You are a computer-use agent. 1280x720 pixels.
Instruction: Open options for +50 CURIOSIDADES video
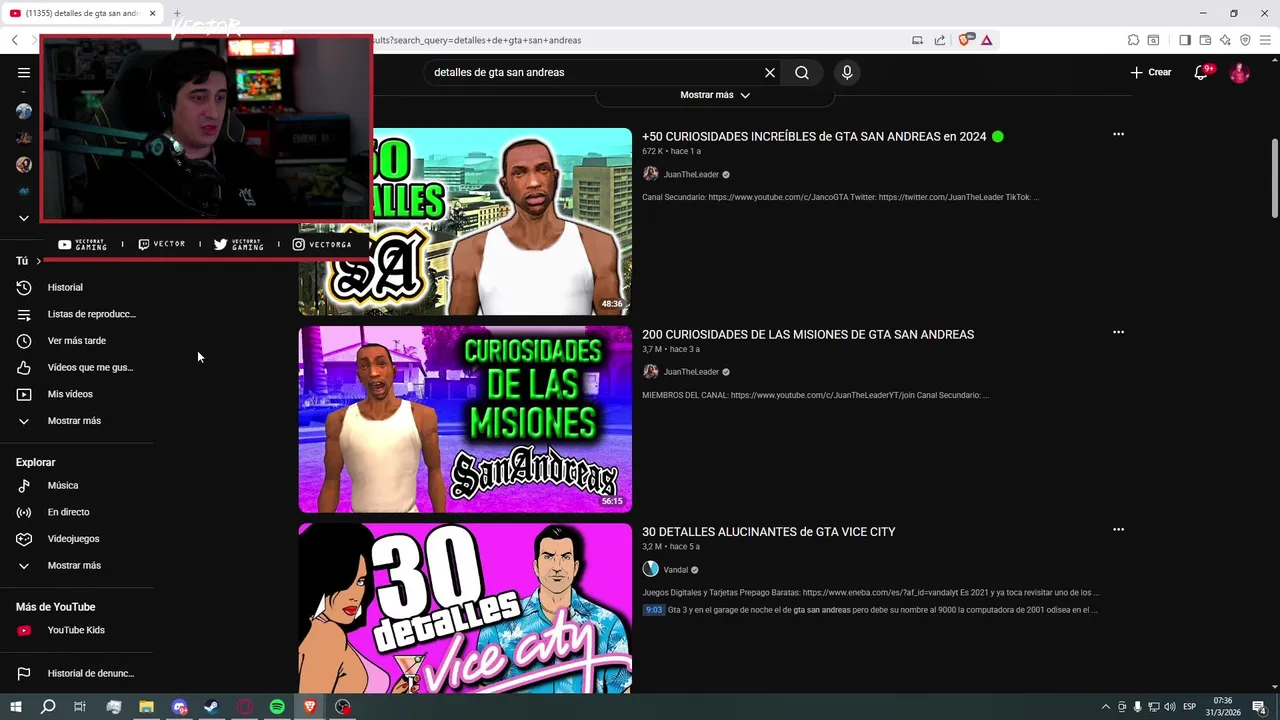1118,134
